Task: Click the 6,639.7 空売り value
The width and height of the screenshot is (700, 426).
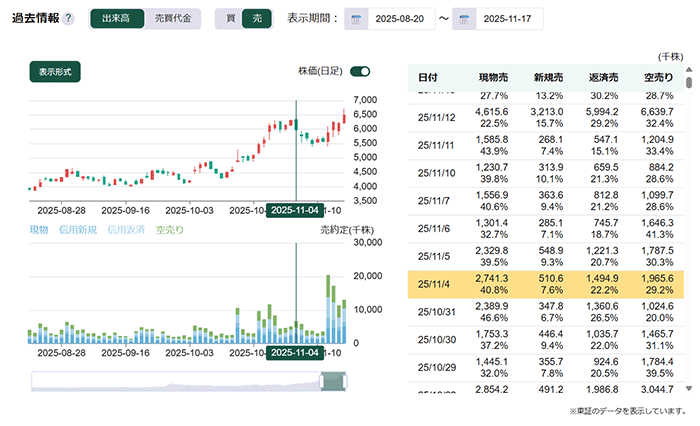Action: 657,112
